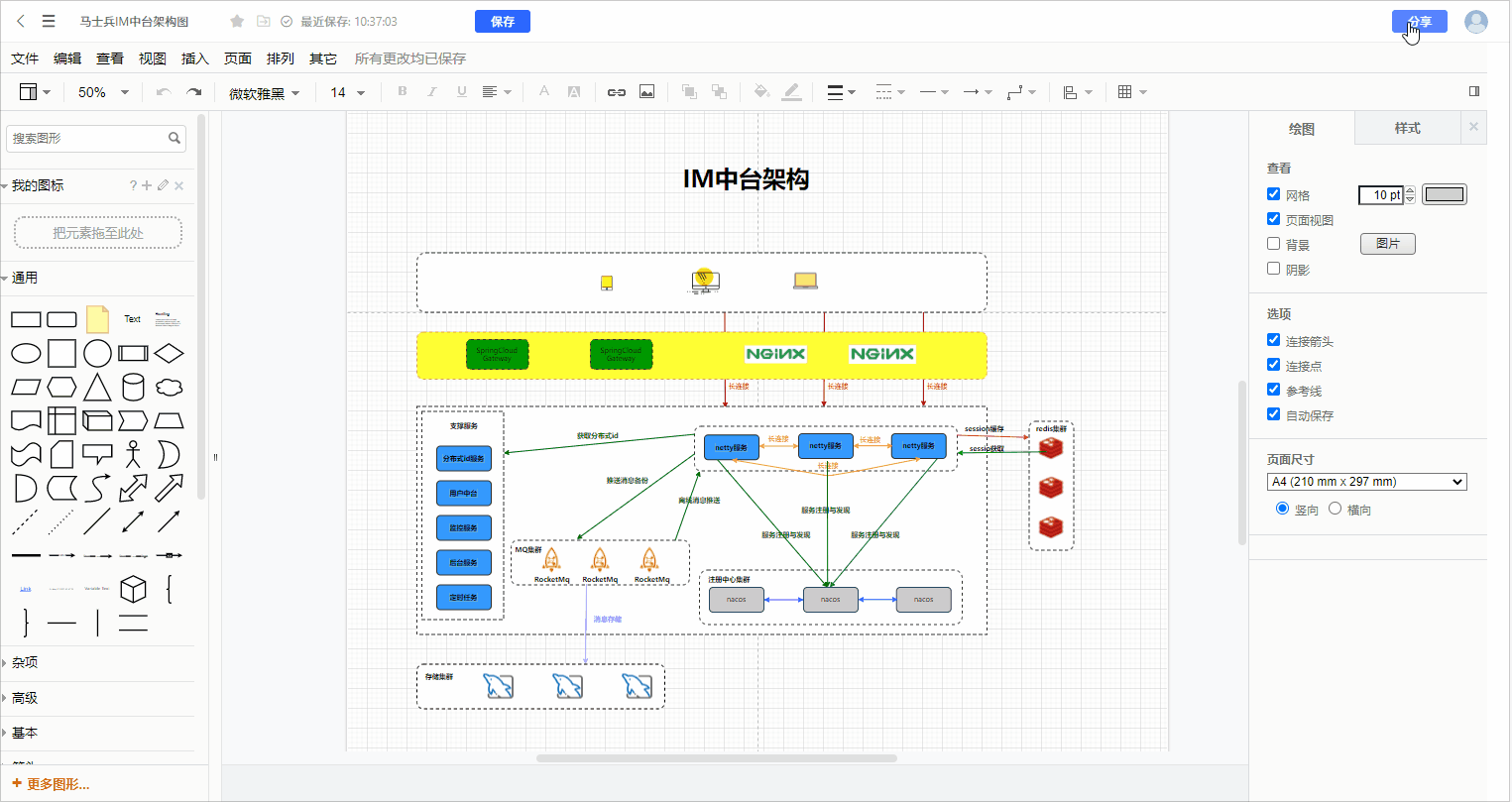Star the document as favorite
1512x802 pixels.
pos(237,21)
